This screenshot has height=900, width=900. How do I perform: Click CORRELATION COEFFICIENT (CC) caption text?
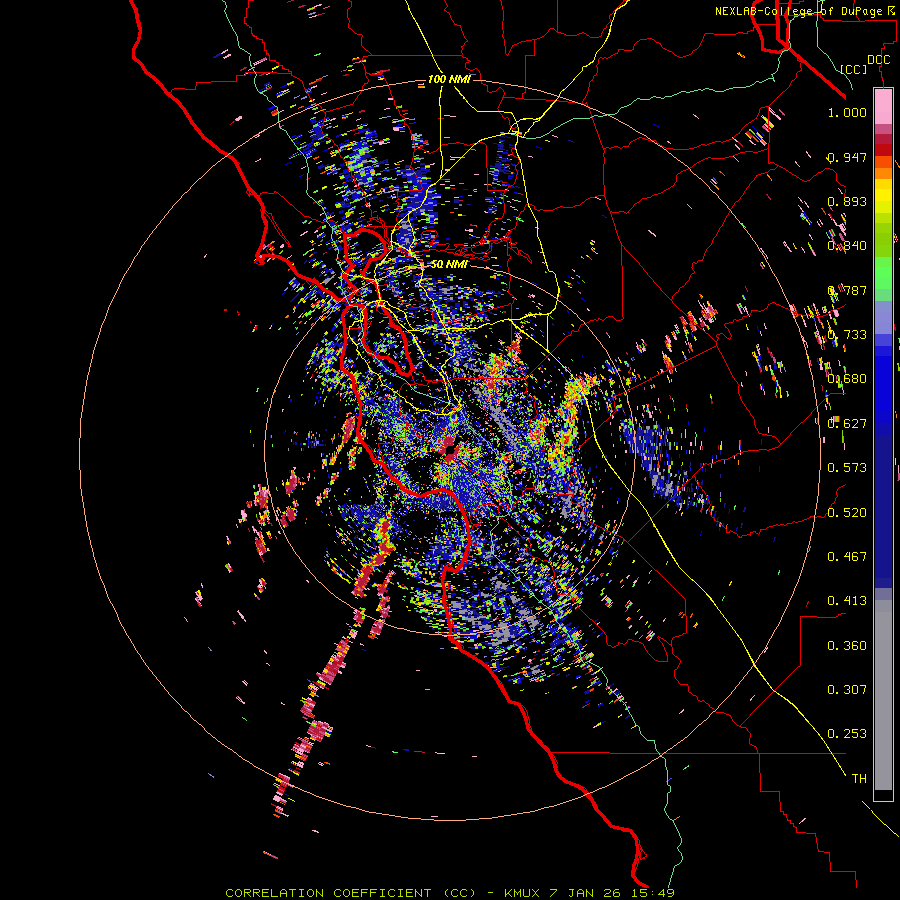coord(351,893)
